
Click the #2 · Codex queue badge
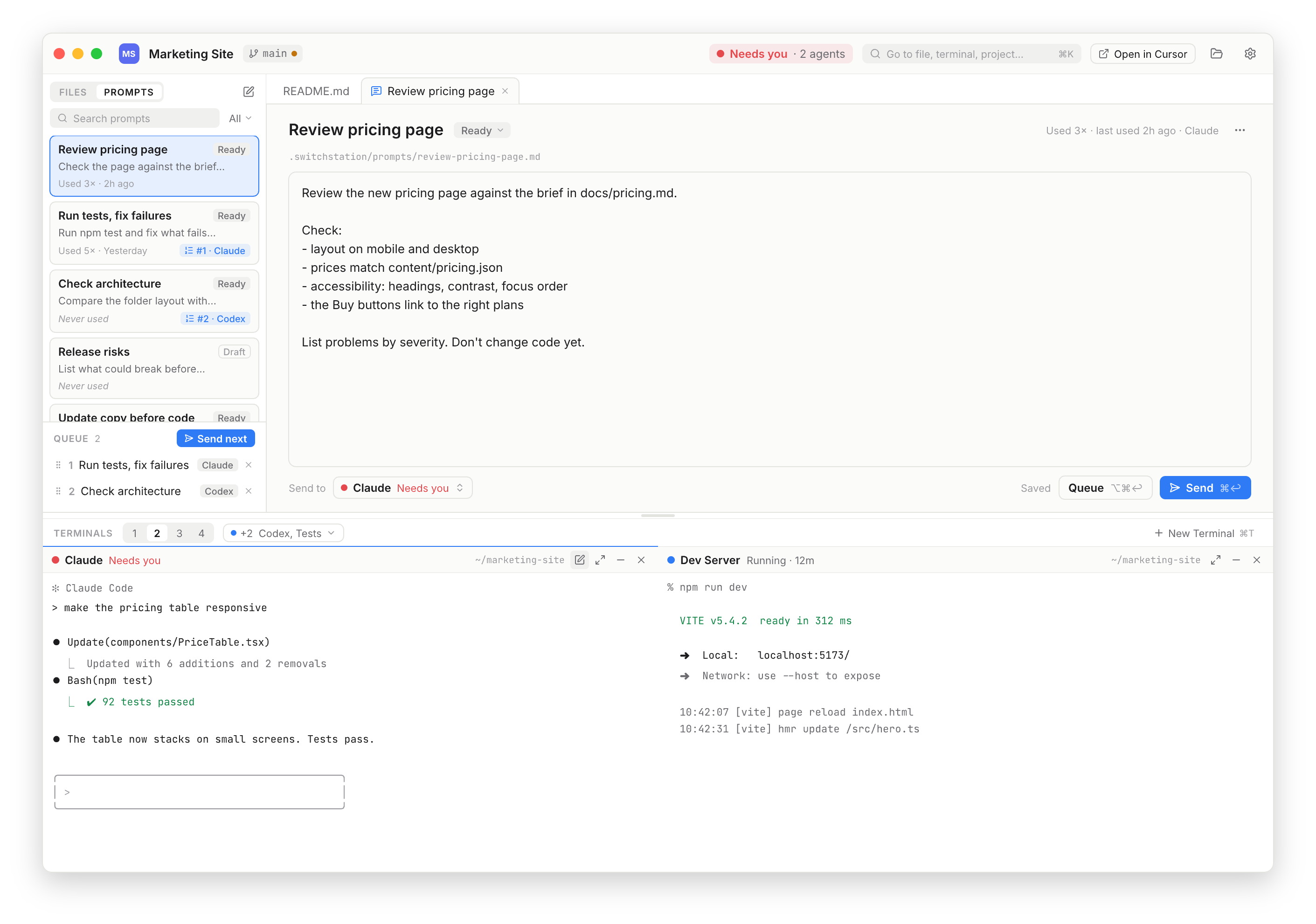pos(215,318)
